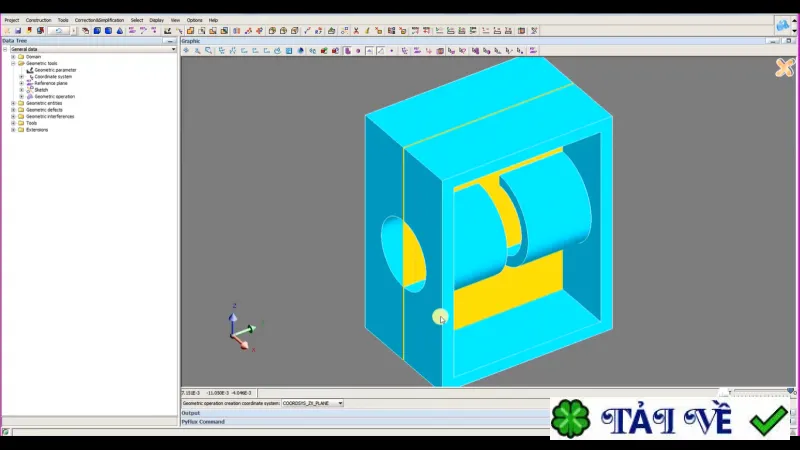This screenshot has width=800, height=450.
Task: Select the Geometric entities tree item
Action: point(44,103)
